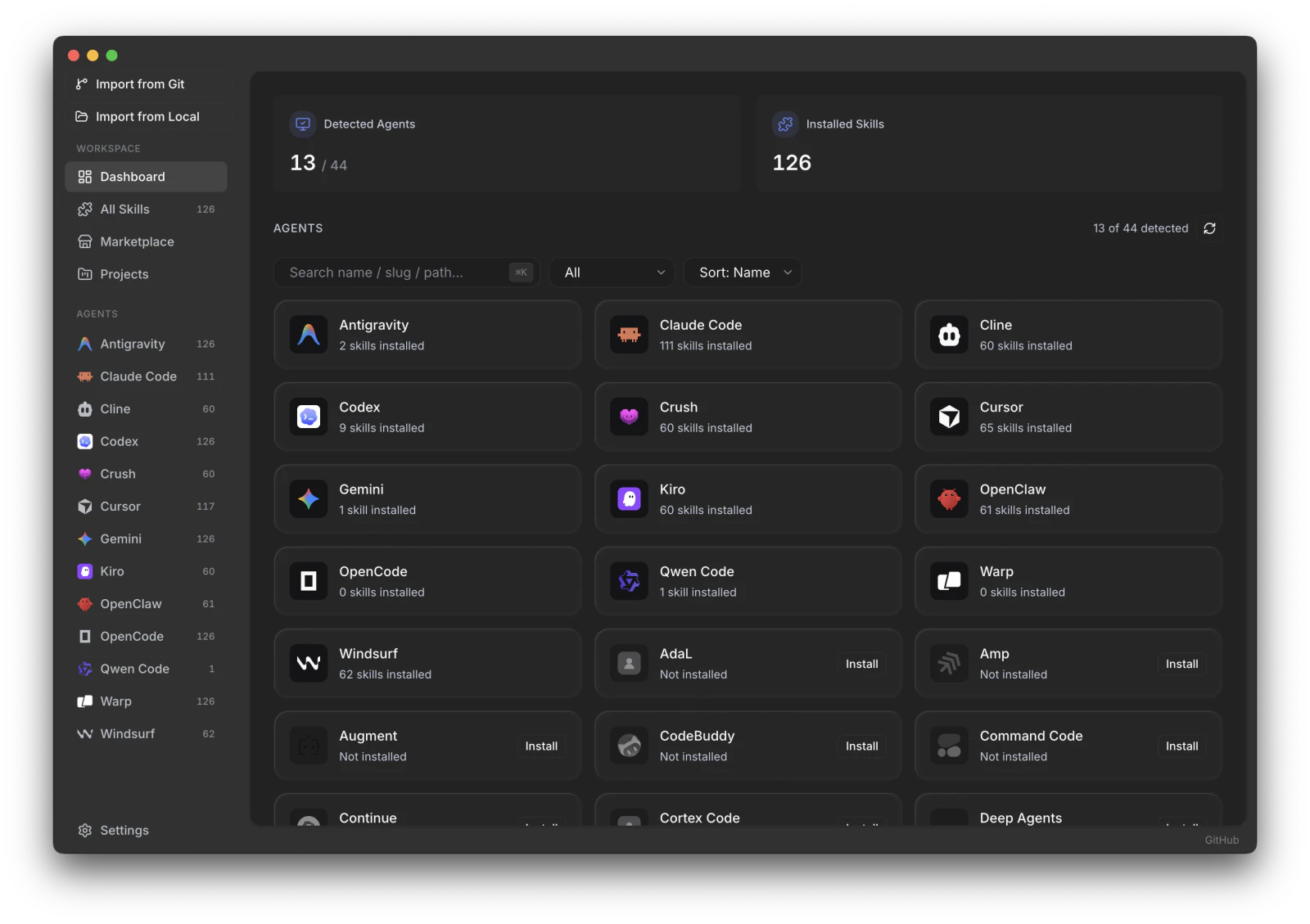Open All Skills in the sidebar
Image resolution: width=1310 pixels, height=924 pixels.
(146, 210)
